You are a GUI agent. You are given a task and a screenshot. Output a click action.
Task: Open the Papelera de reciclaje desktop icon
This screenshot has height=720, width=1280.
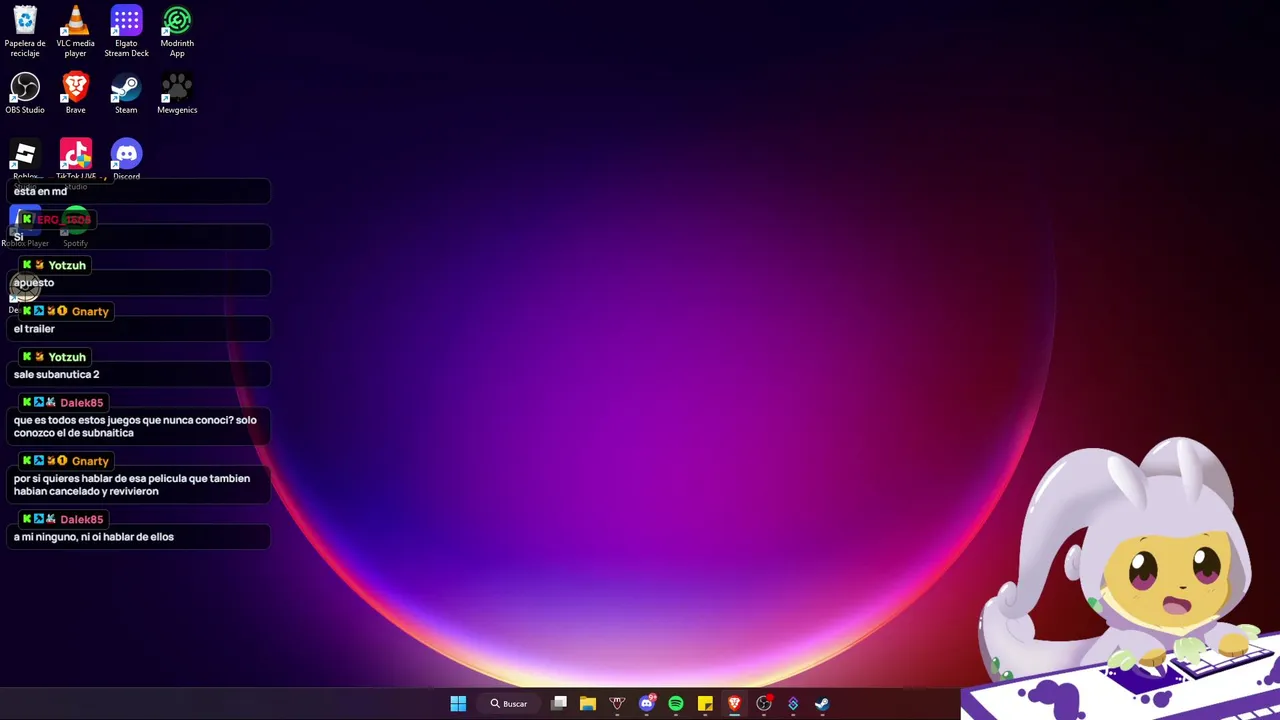click(25, 31)
